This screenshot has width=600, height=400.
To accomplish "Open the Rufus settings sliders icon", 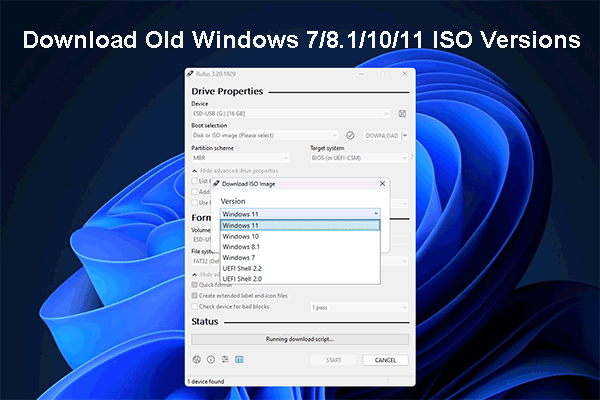I will 225,359.
